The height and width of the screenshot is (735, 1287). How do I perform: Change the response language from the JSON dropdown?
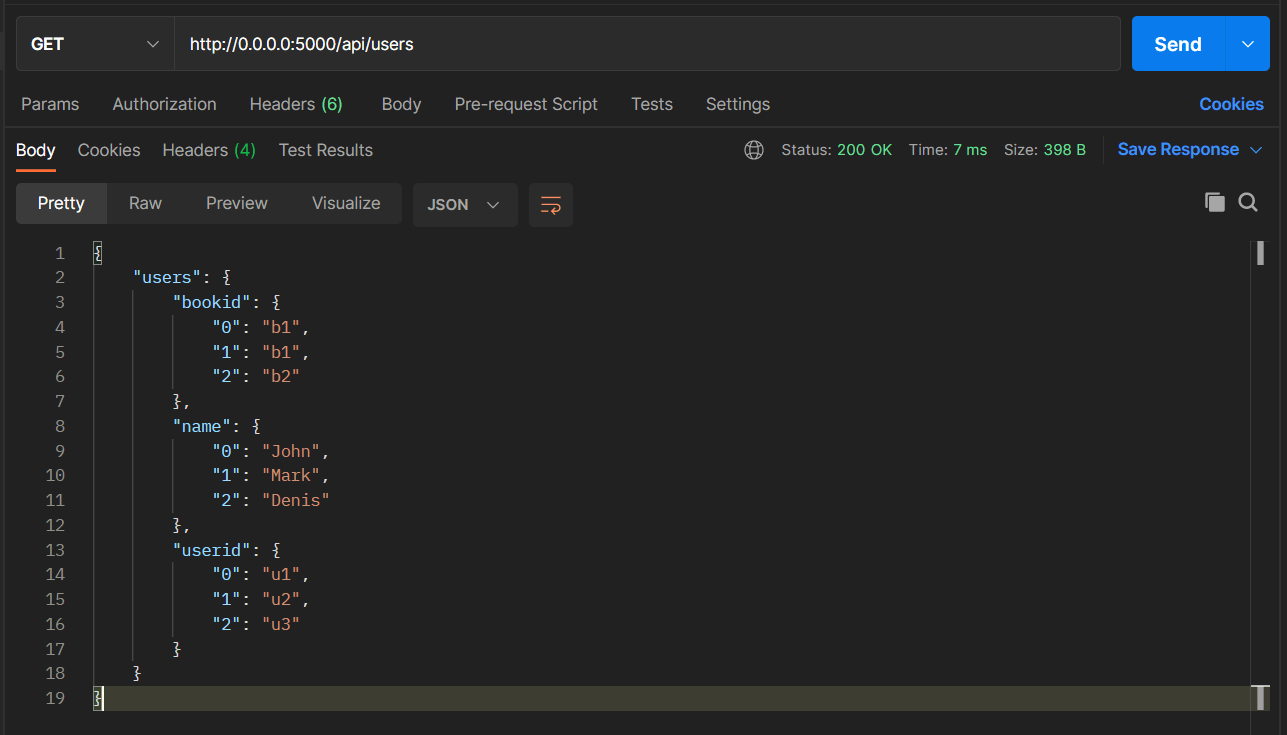(x=464, y=204)
